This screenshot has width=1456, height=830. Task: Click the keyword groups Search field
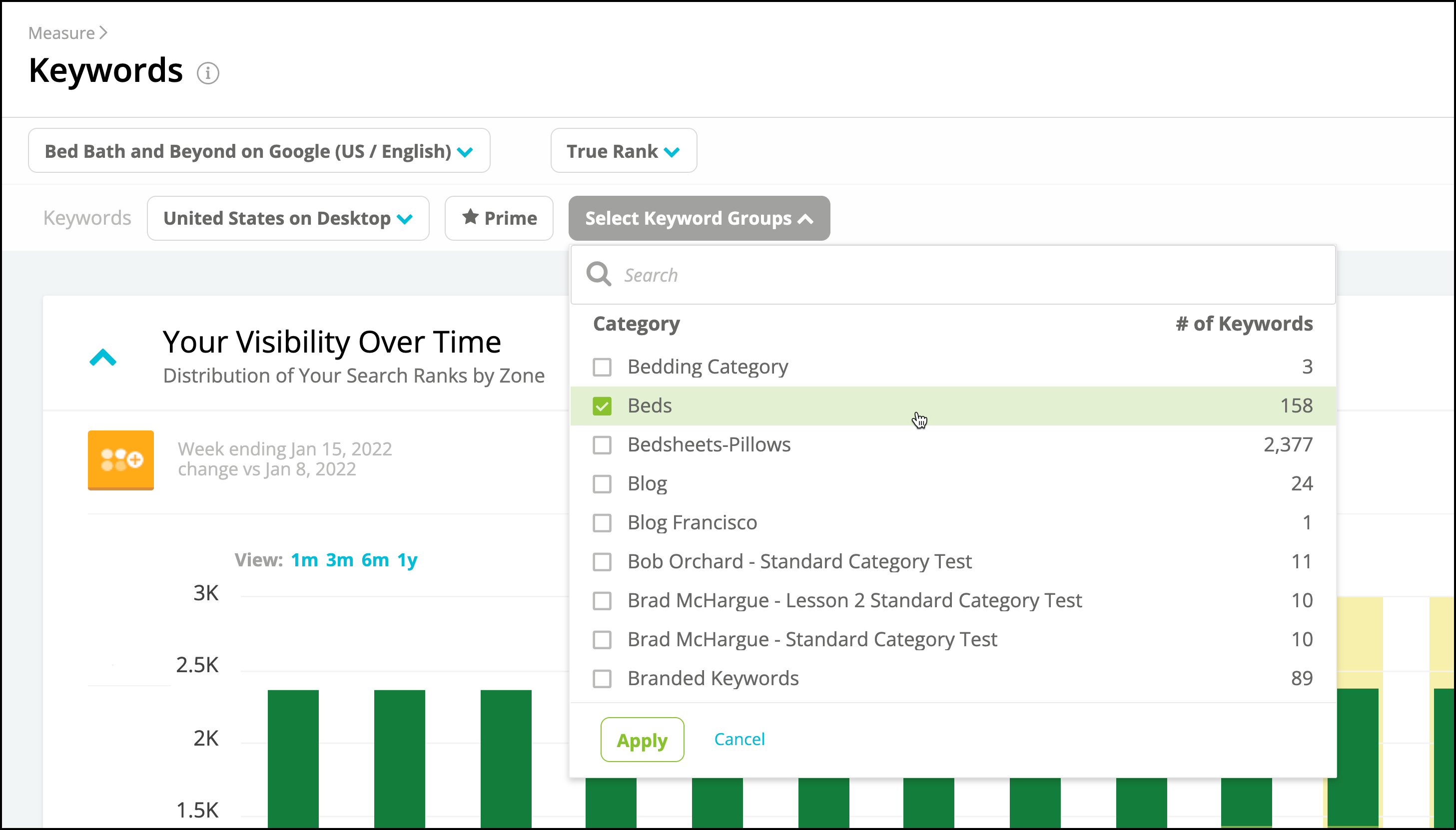[x=953, y=275]
